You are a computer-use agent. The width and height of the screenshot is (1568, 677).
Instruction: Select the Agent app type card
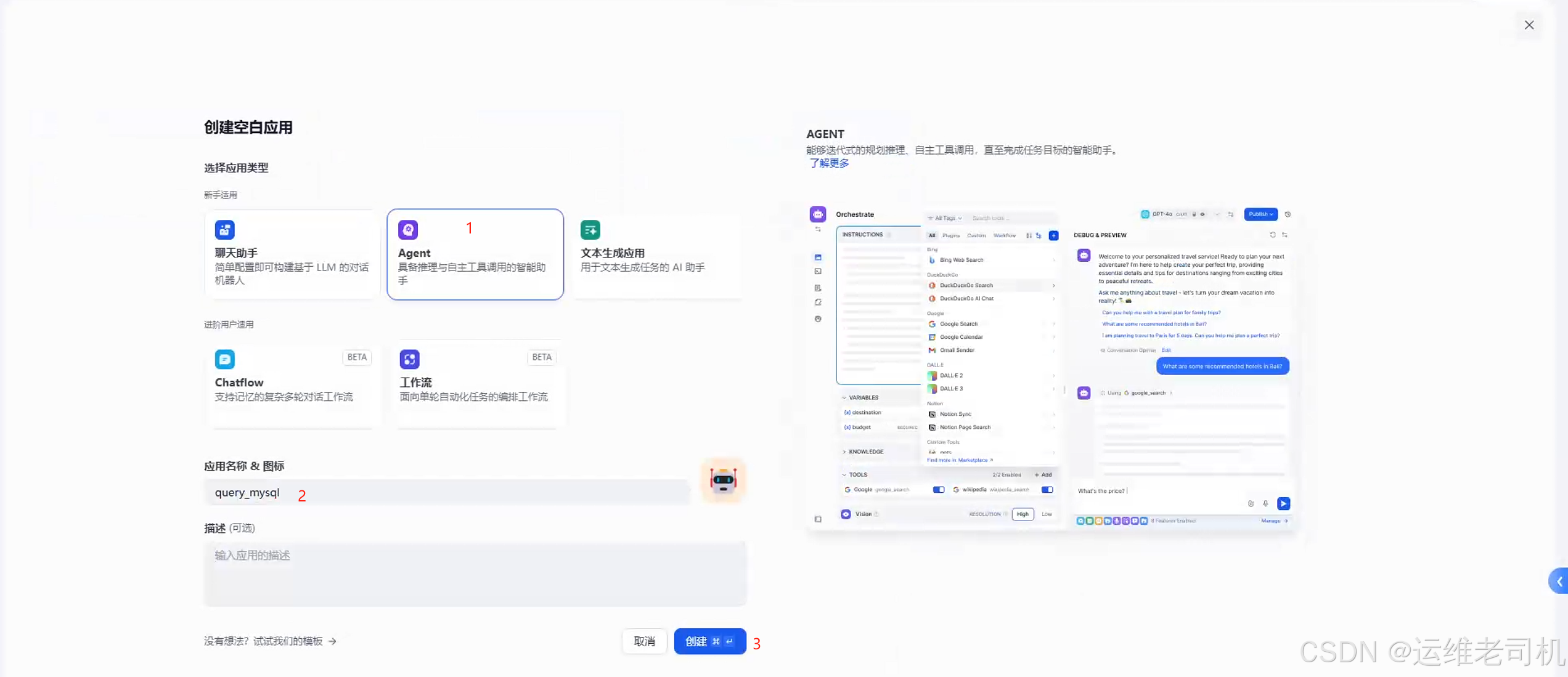475,254
